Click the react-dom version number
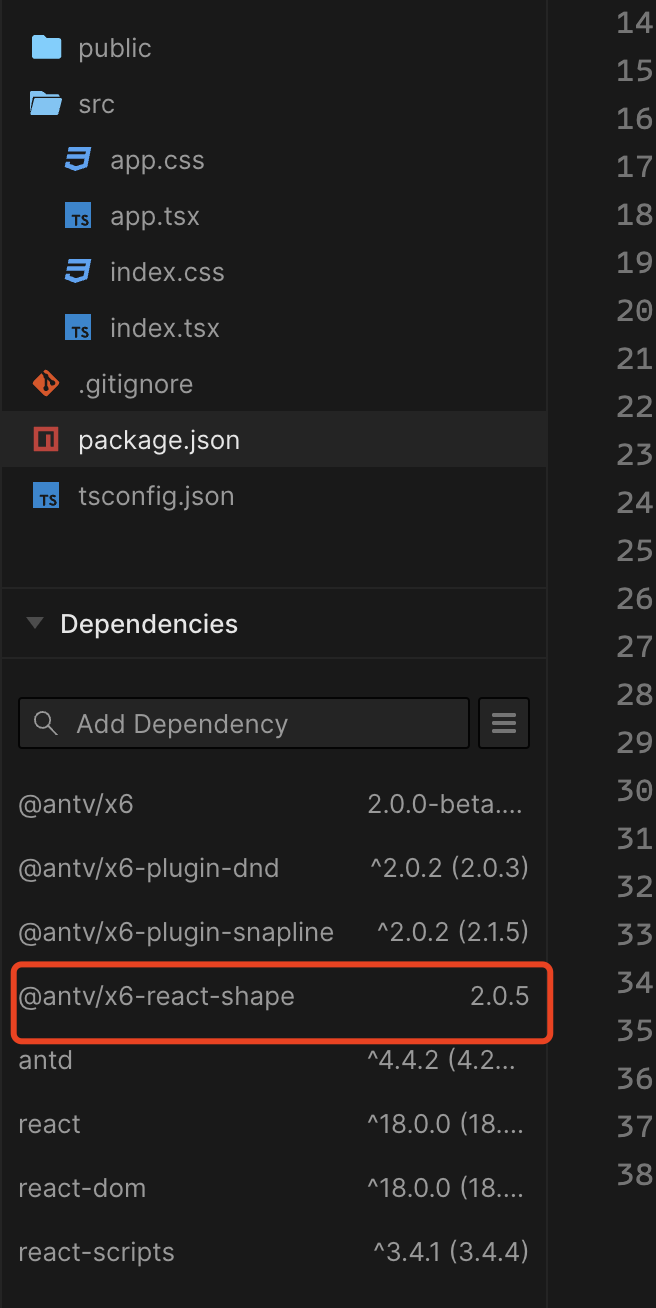The height and width of the screenshot is (1308, 656). (x=445, y=1187)
